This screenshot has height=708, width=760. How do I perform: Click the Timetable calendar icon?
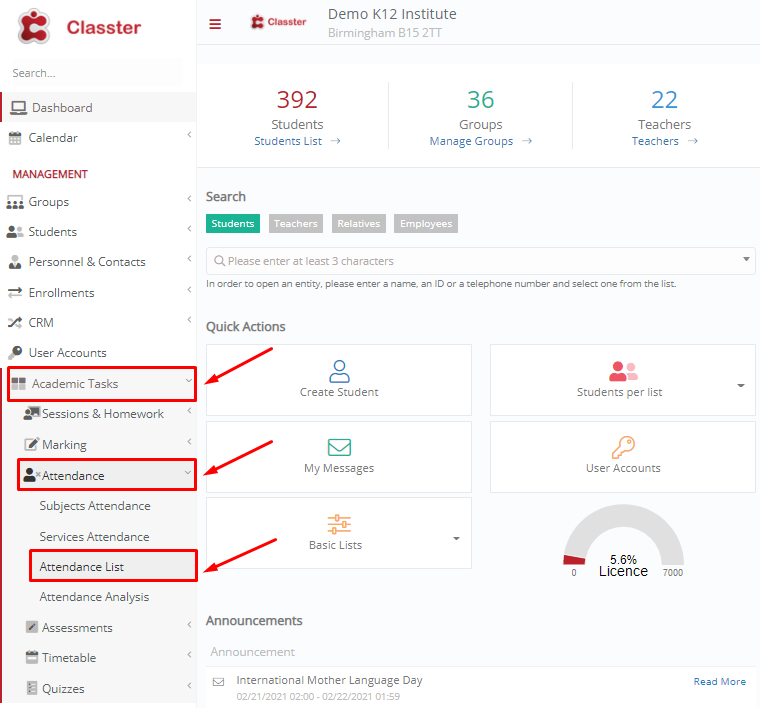(32, 657)
